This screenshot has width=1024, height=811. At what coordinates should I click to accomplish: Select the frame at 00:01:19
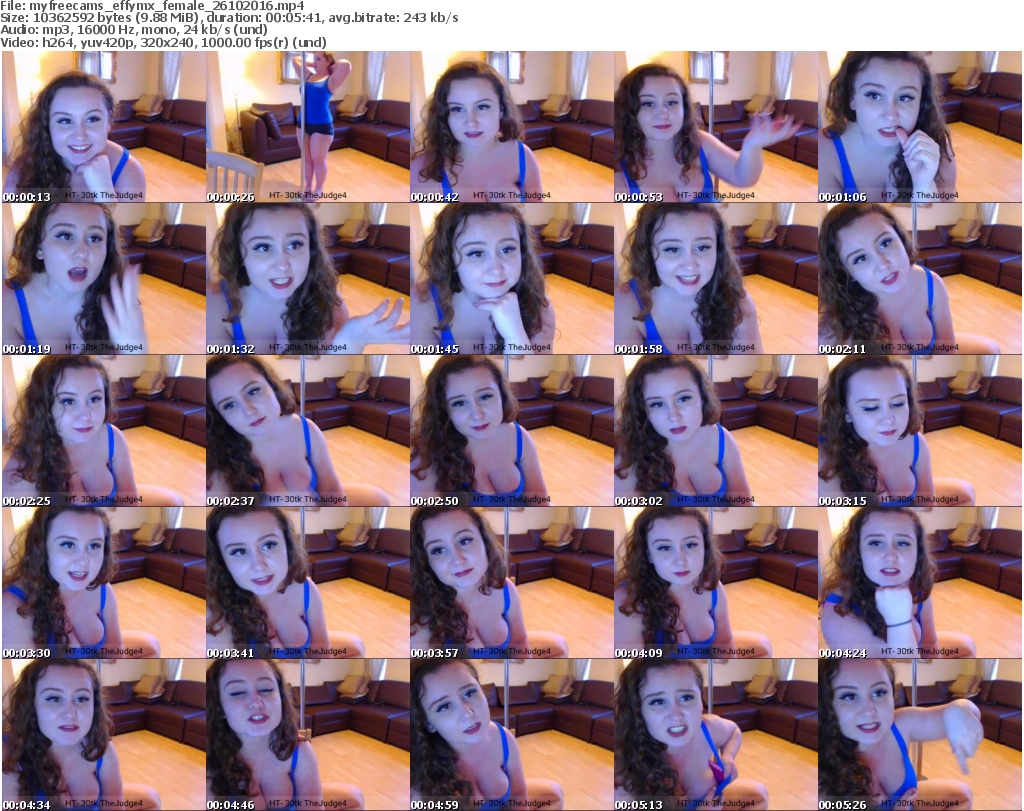(104, 279)
